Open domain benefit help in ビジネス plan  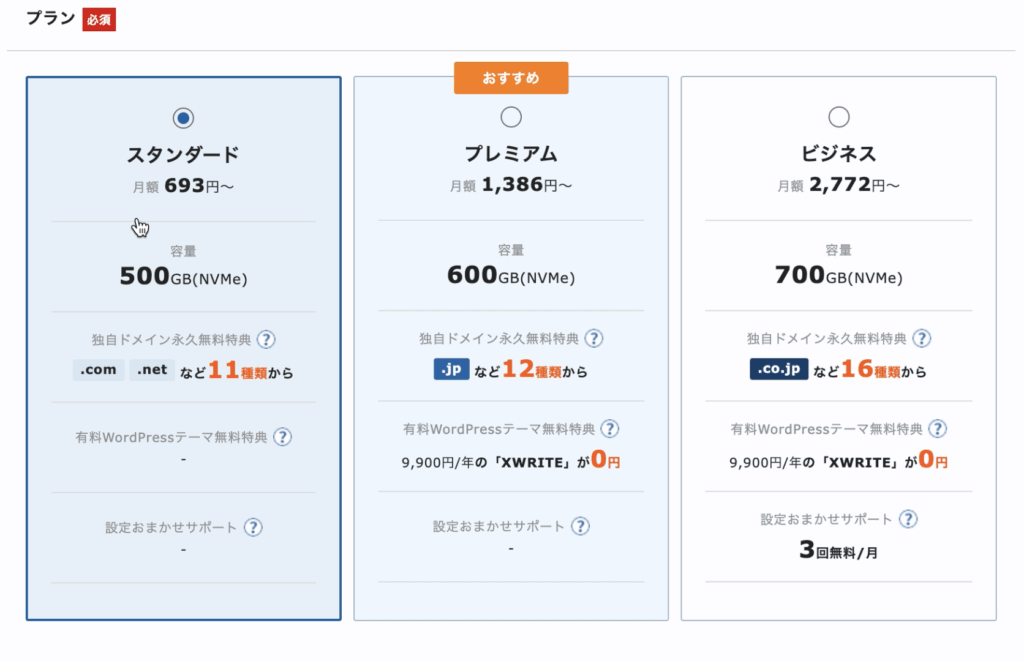click(x=922, y=339)
